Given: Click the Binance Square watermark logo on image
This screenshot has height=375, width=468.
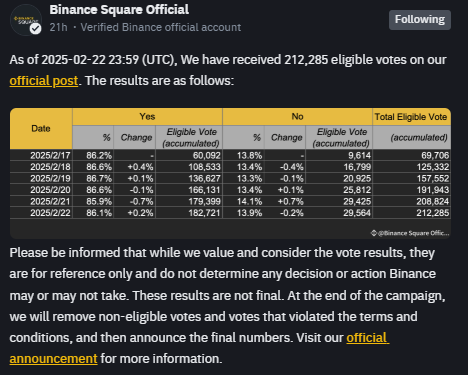Looking at the screenshot, I should [410, 233].
